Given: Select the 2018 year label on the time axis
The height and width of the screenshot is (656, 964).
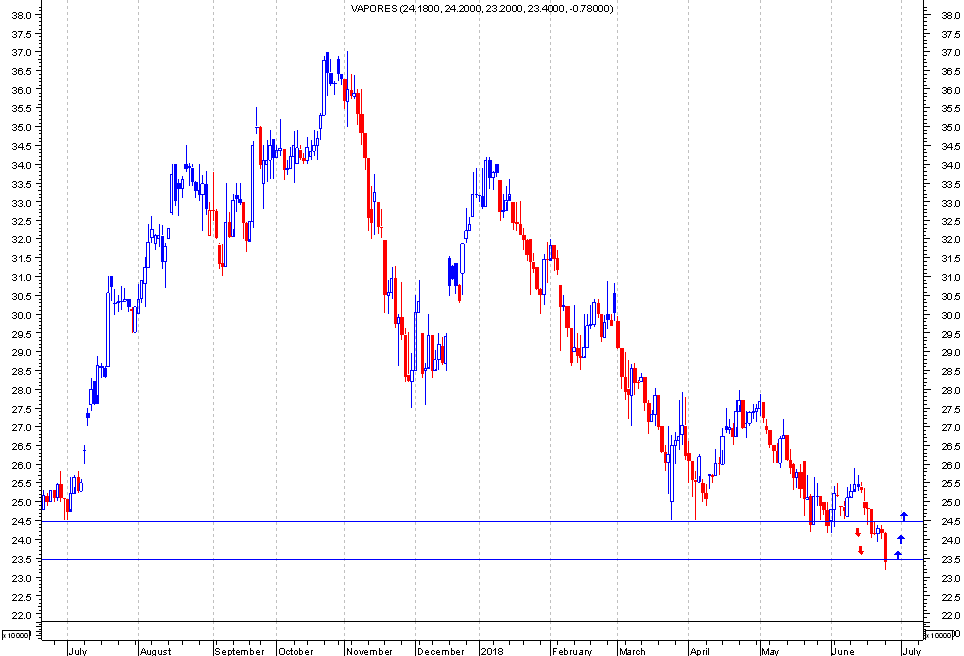Looking at the screenshot, I should pos(492,651).
